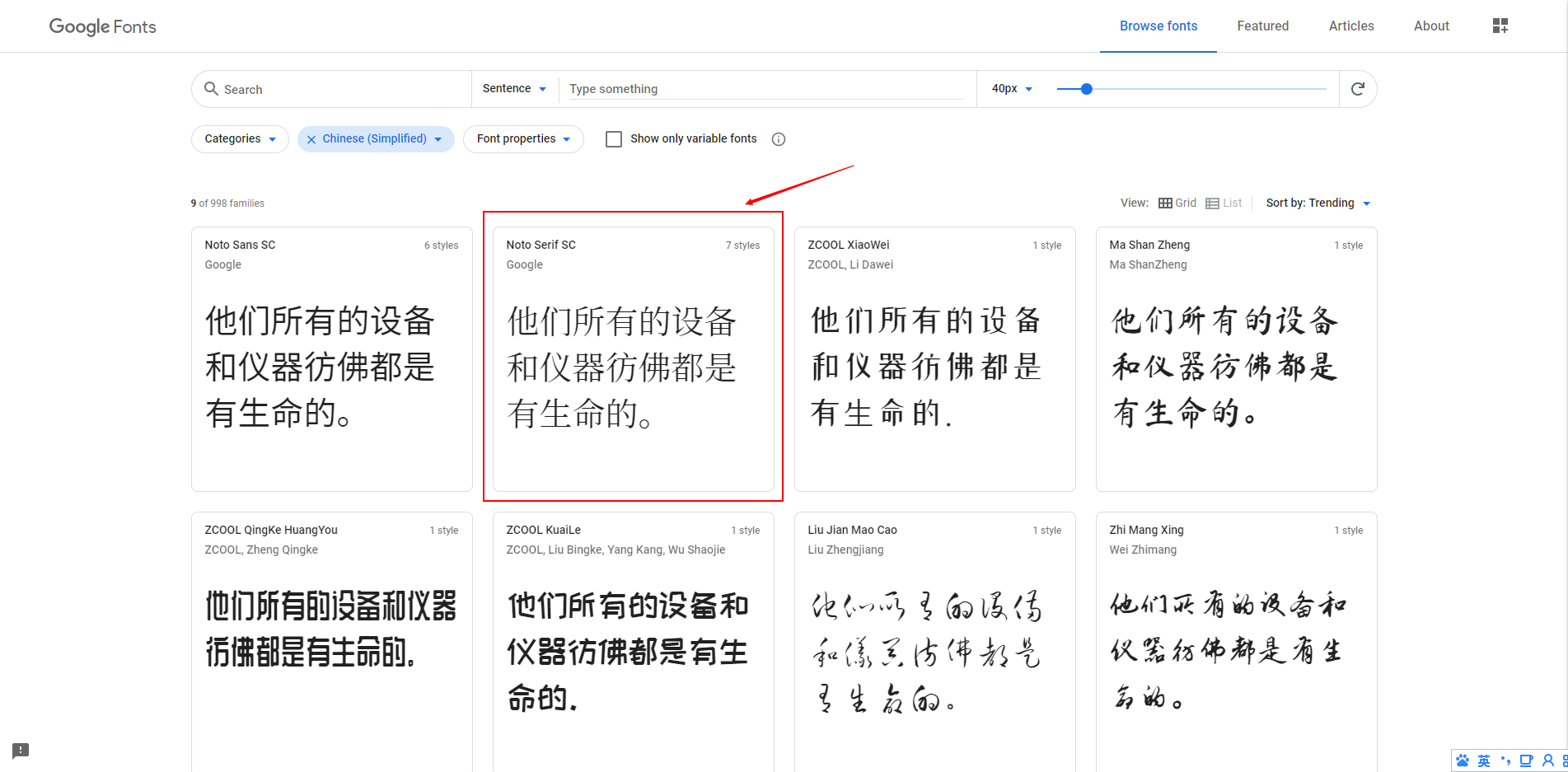This screenshot has width=1568, height=772.
Task: Toggle IME English mode icon
Action: click(1484, 760)
